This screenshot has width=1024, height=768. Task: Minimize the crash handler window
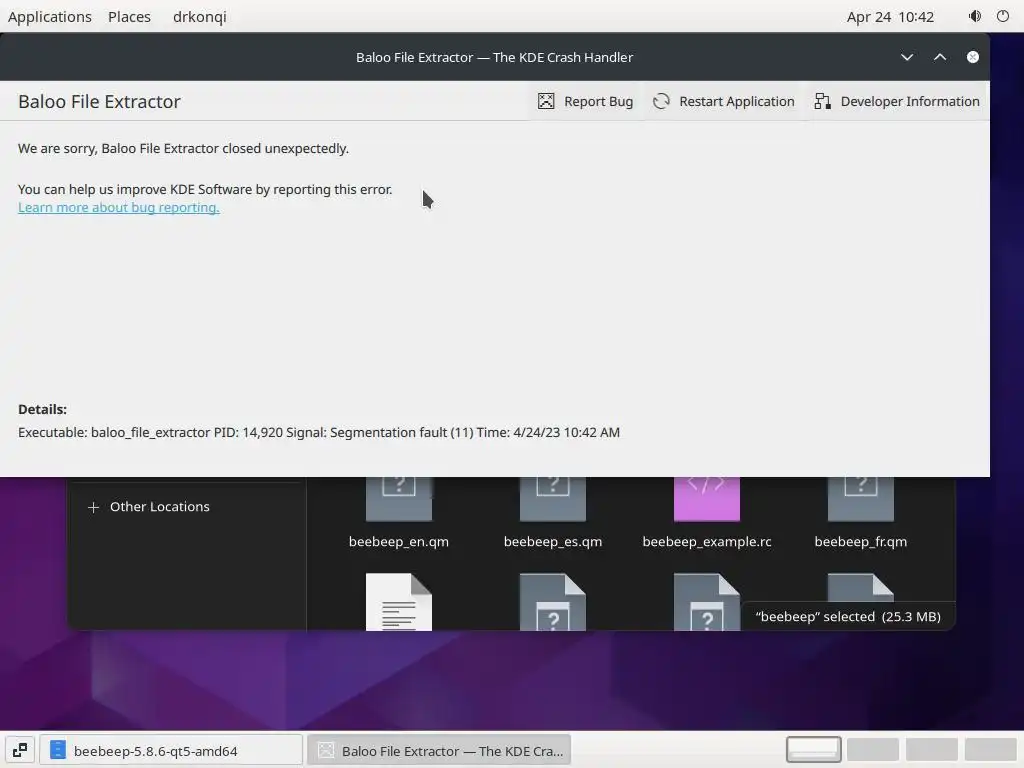[906, 57]
